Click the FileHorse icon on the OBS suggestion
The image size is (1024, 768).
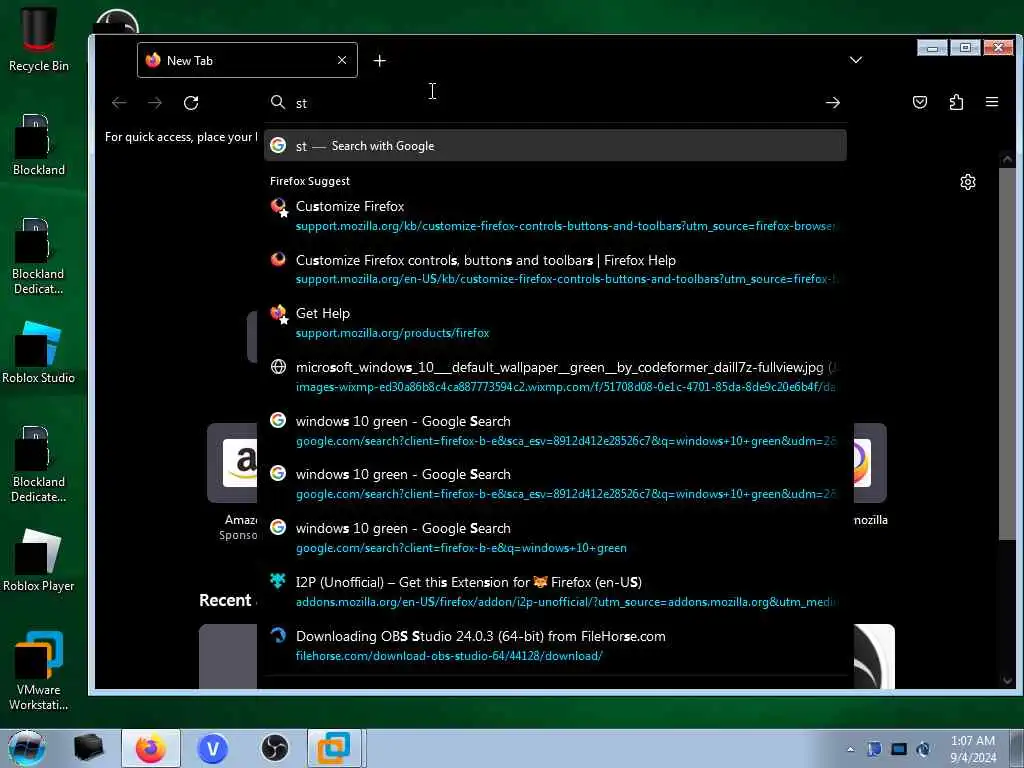pyautogui.click(x=278, y=635)
